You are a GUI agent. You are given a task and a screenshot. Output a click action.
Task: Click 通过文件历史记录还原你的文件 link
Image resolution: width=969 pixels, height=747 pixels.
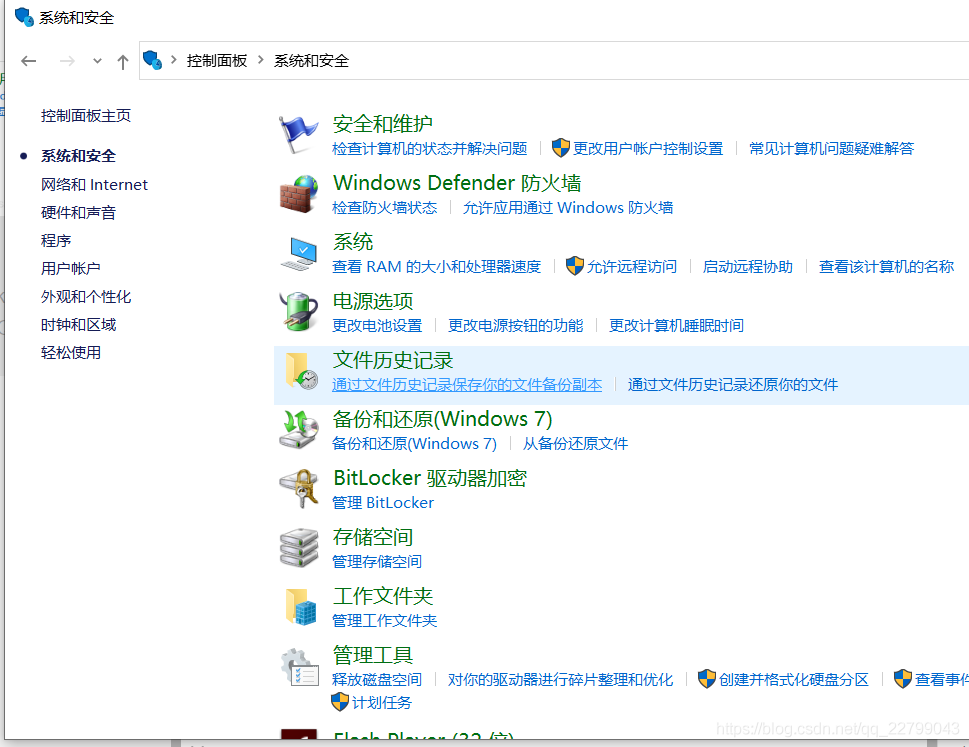coord(733,385)
